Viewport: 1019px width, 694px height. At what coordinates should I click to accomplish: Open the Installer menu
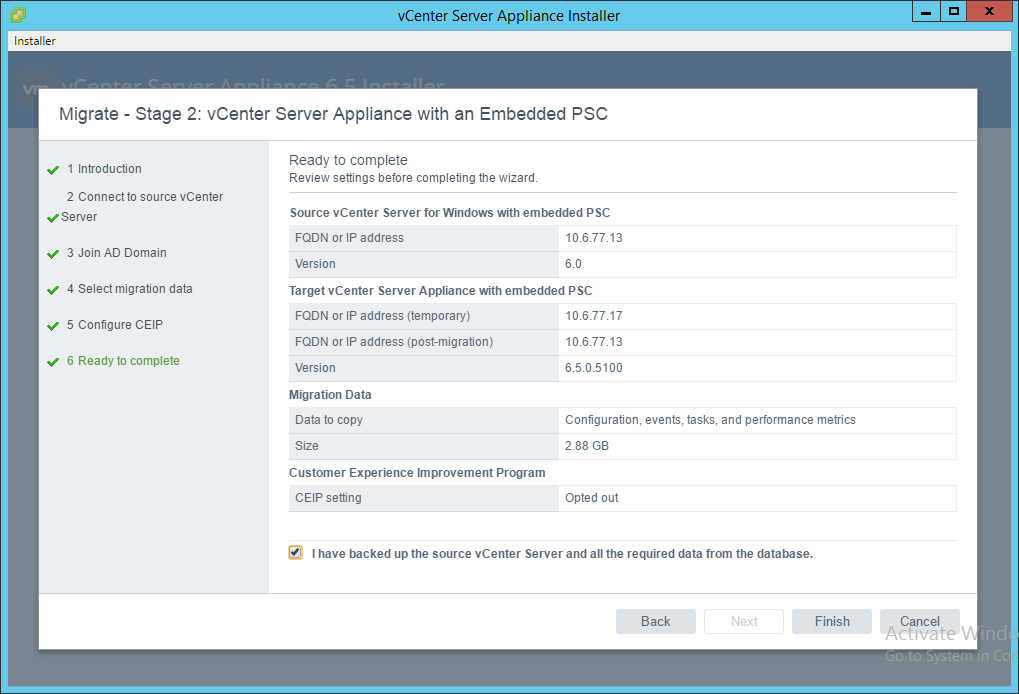[x=34, y=41]
